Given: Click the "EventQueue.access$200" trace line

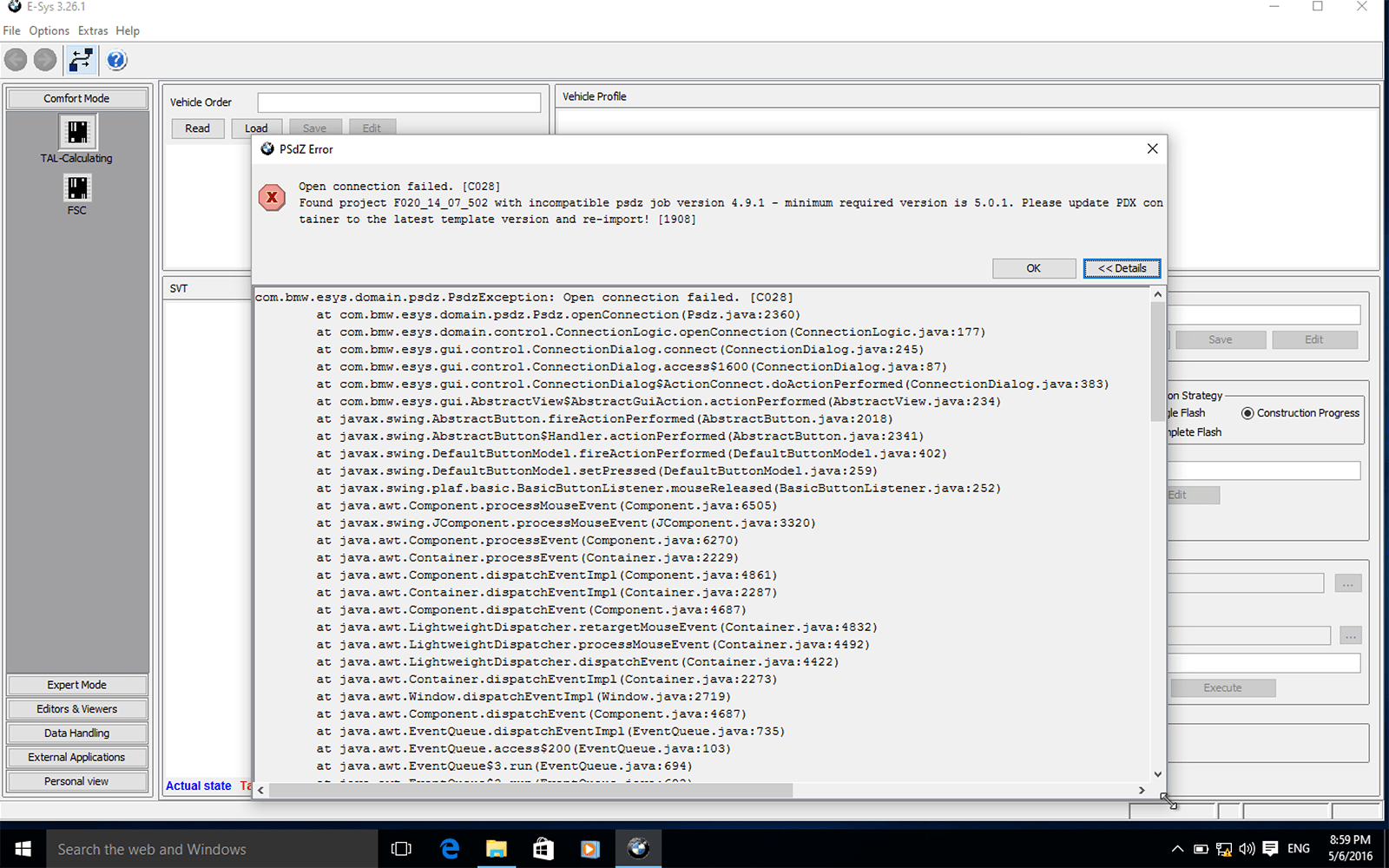Looking at the screenshot, I should point(524,748).
